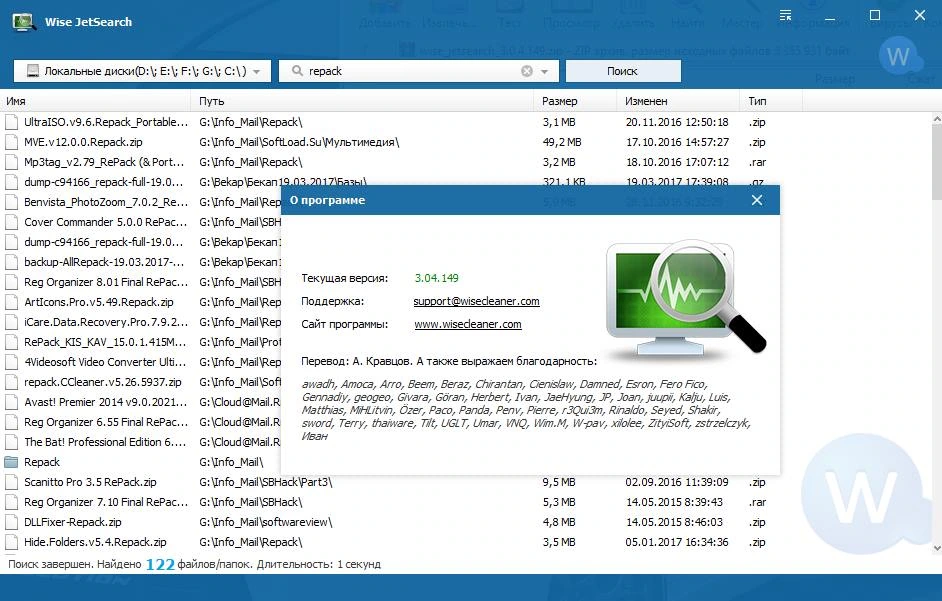This screenshot has width=942, height=601.
Task: Select the Mp3tag_v2.79_RePack file name
Action: tap(104, 162)
